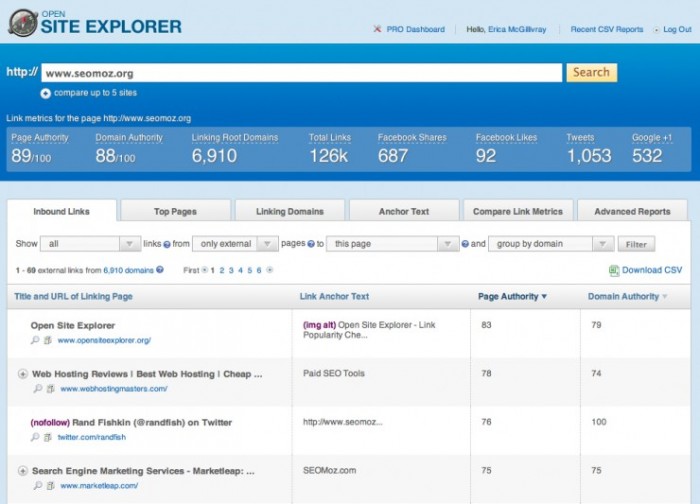This screenshot has width=700, height=504.
Task: Click the page icon beside www.opensiteexplorer.org
Action: coord(48,340)
